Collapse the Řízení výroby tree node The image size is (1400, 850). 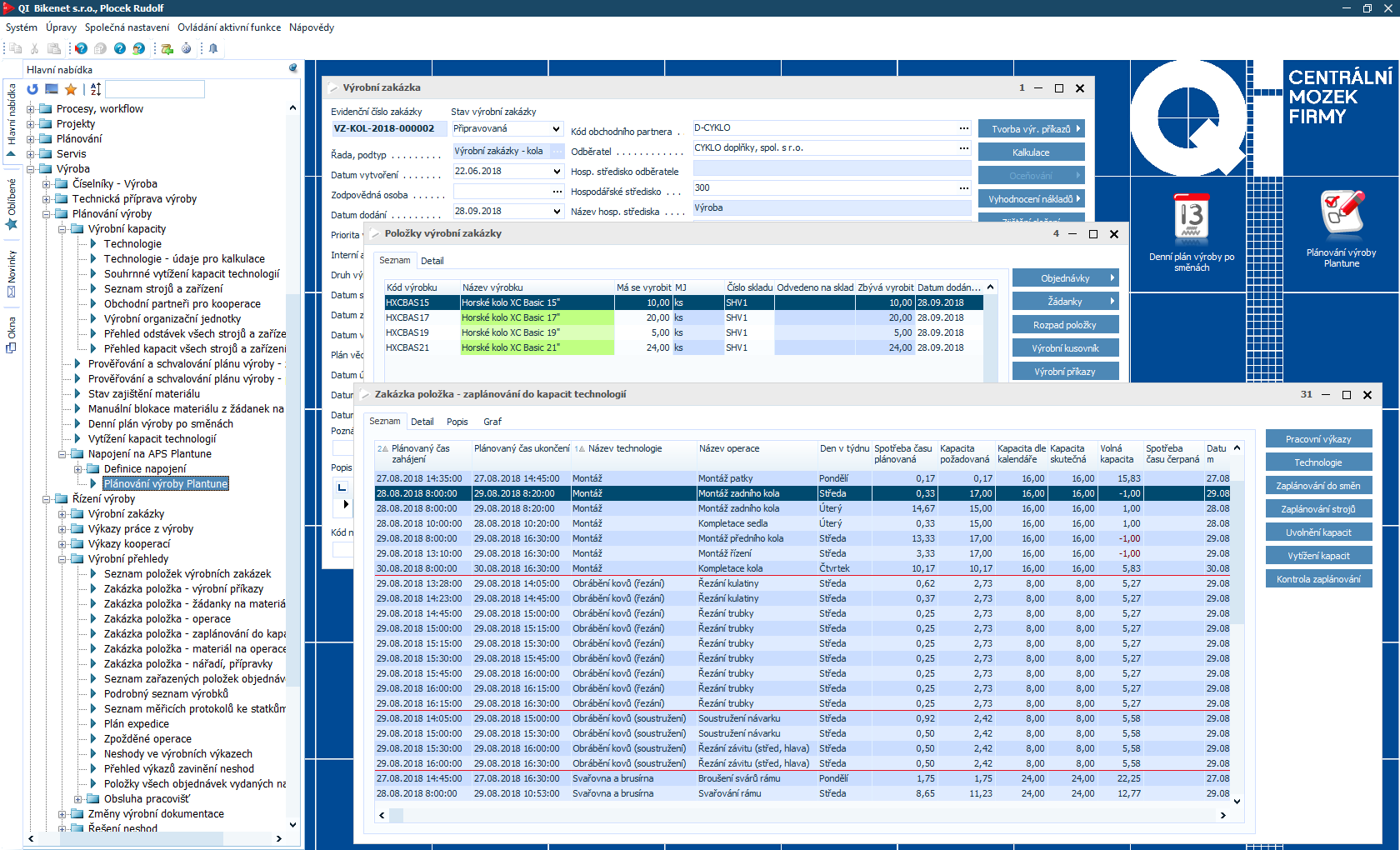pos(47,499)
